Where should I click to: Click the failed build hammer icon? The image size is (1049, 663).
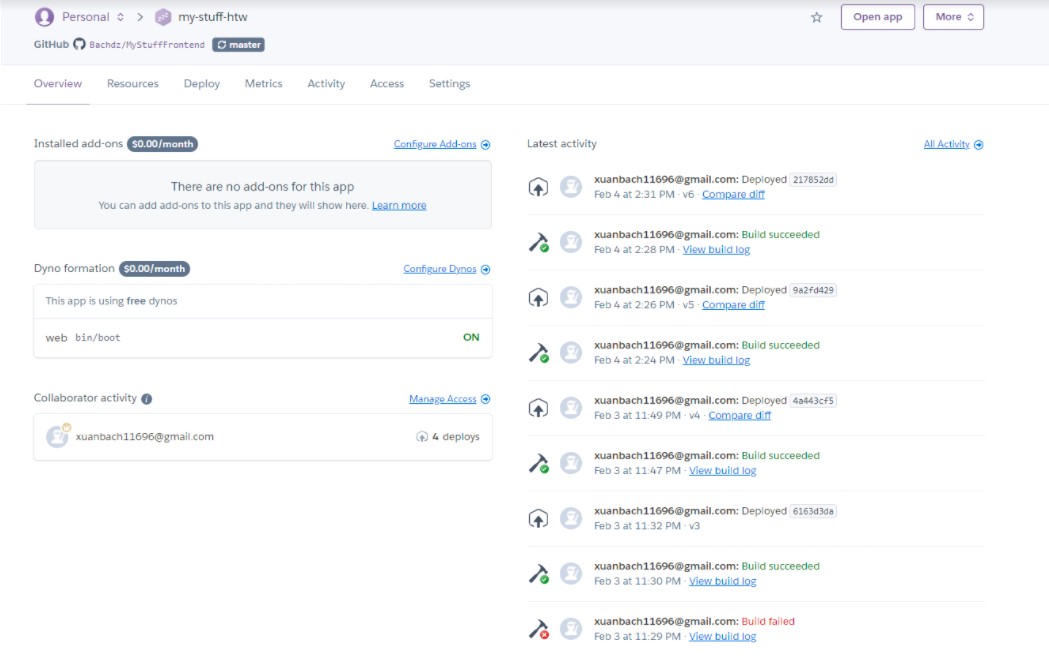tap(539, 629)
